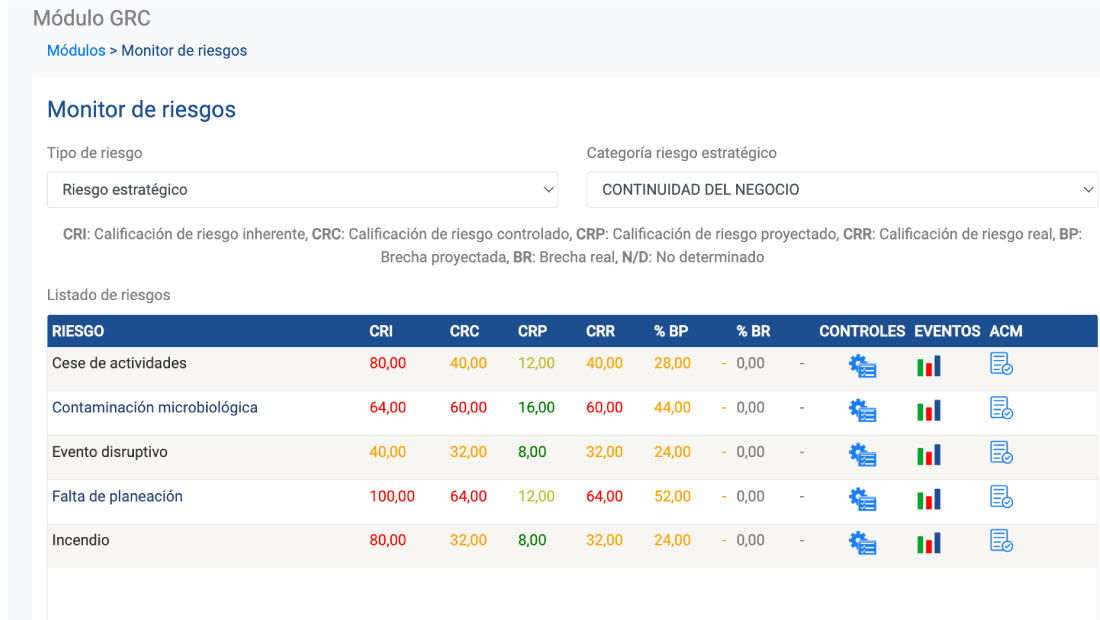Open ACM document icon for Evento disruptivo

pos(1001,452)
